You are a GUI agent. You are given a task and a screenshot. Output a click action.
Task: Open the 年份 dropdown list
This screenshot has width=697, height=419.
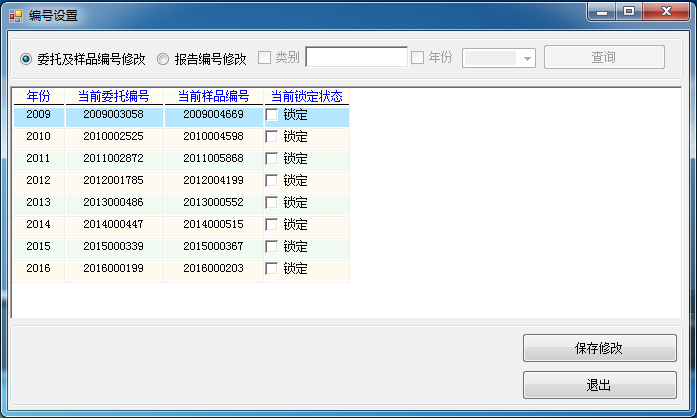[528, 58]
